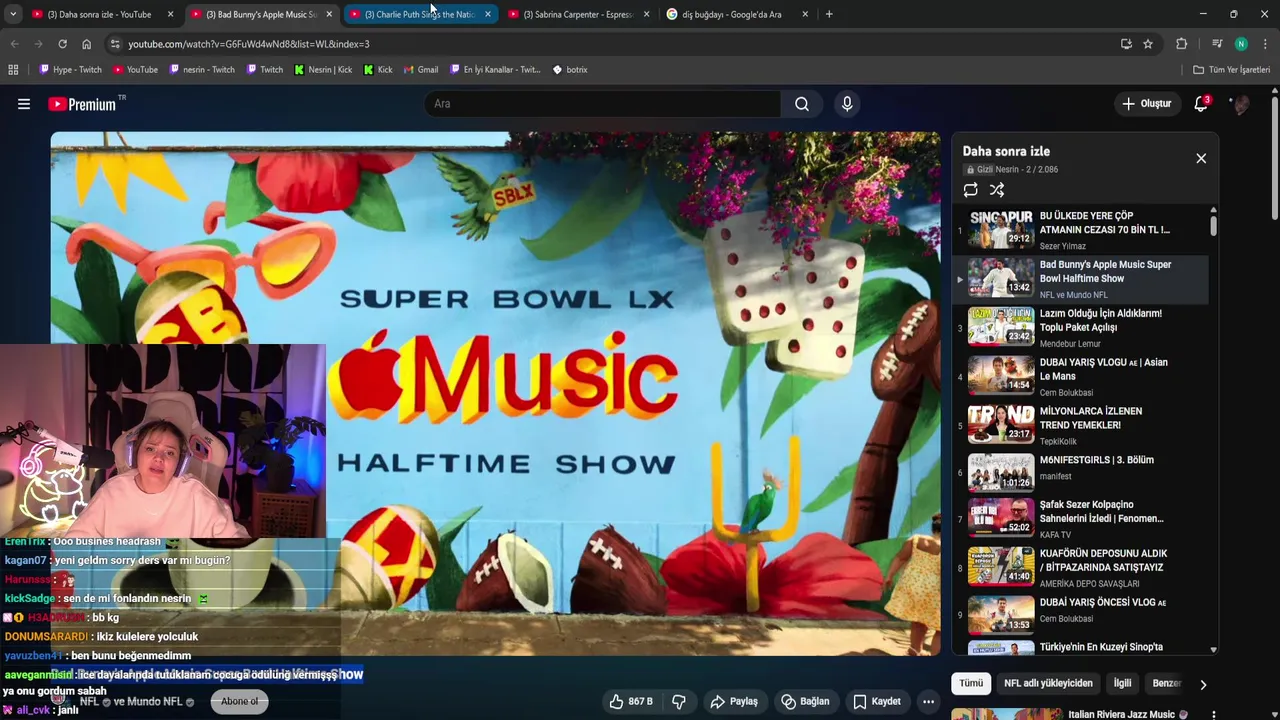The height and width of the screenshot is (720, 1280).
Task: Open the tab search dropdown arrow
Action: click(13, 14)
